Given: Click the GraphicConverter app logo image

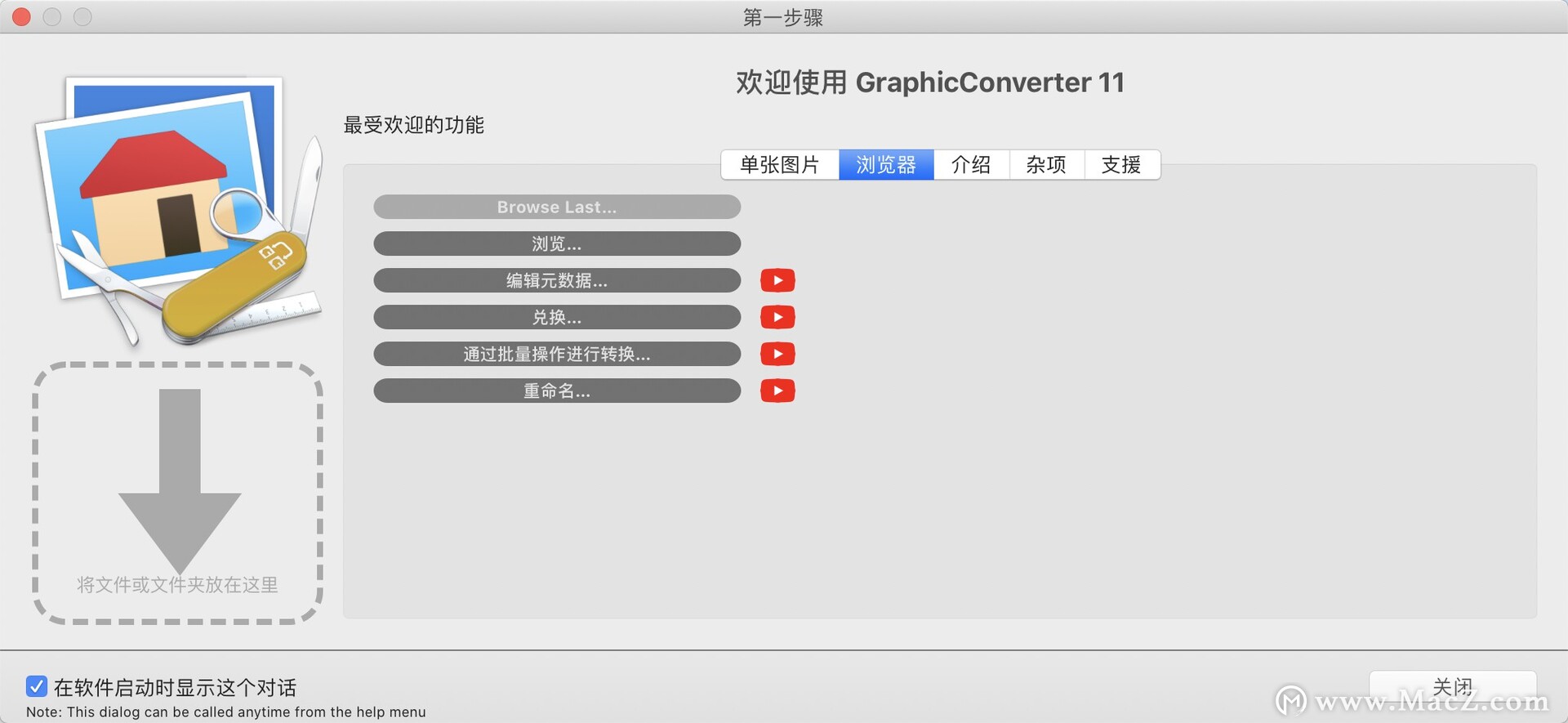Looking at the screenshot, I should pos(178,211).
